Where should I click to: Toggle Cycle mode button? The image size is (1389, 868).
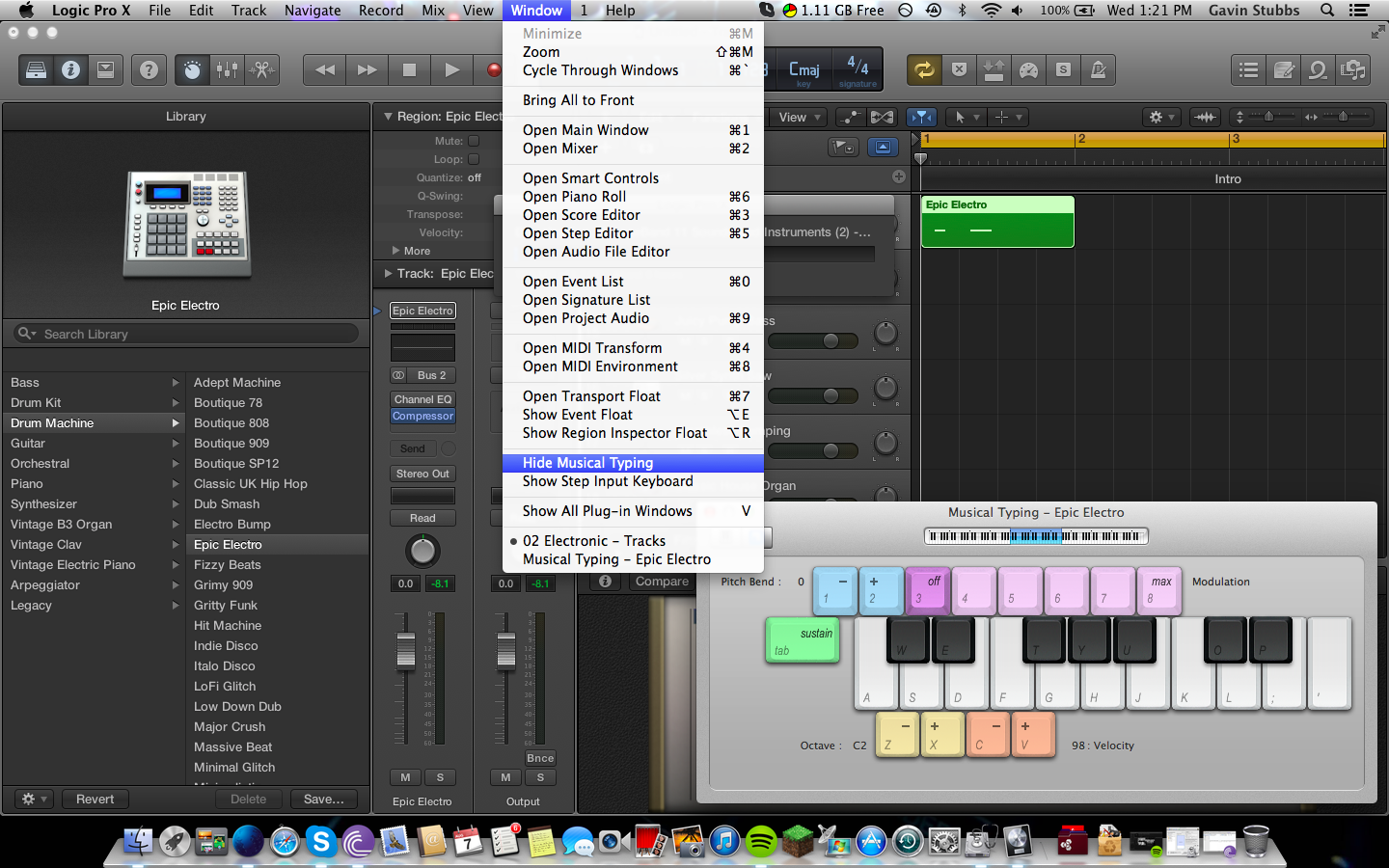(924, 69)
